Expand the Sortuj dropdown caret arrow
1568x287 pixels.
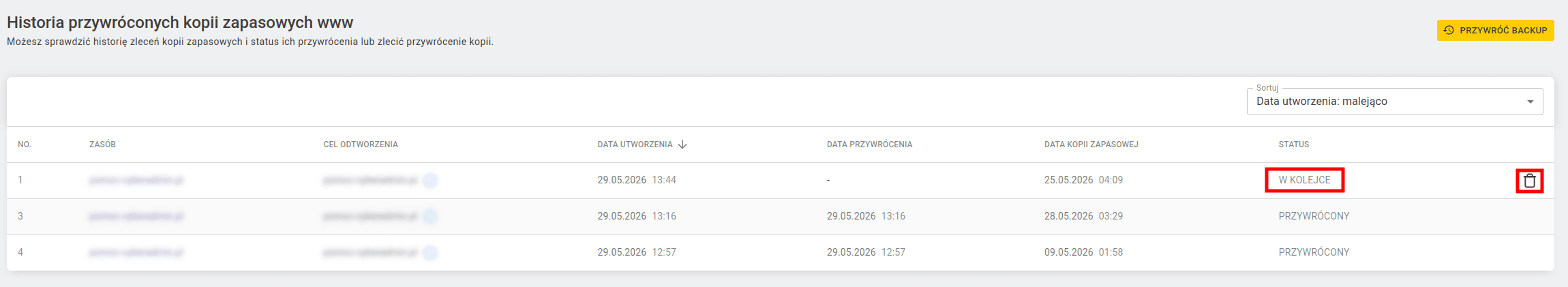pos(1531,102)
